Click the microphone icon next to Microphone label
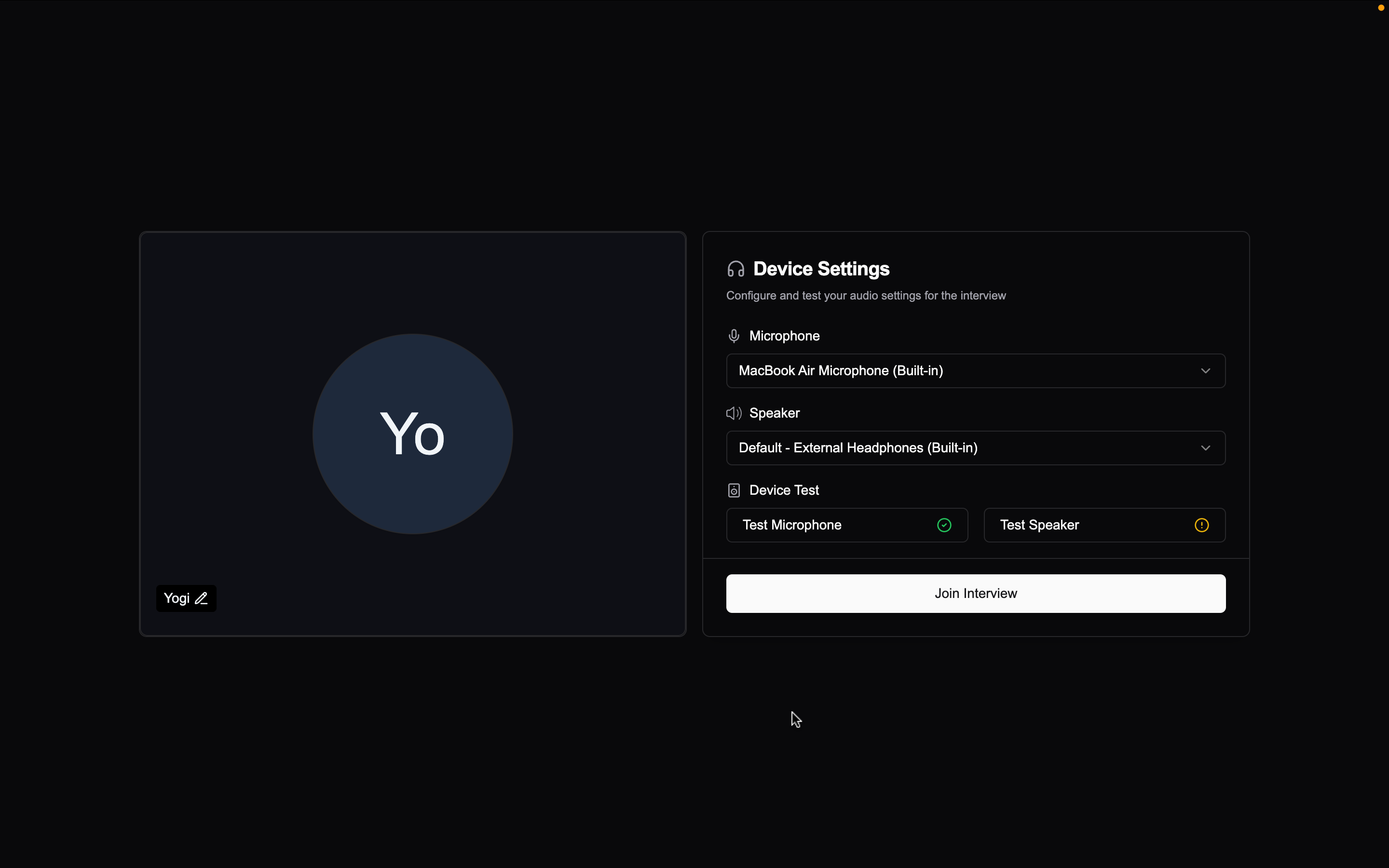Viewport: 1389px width, 868px height. coord(734,336)
